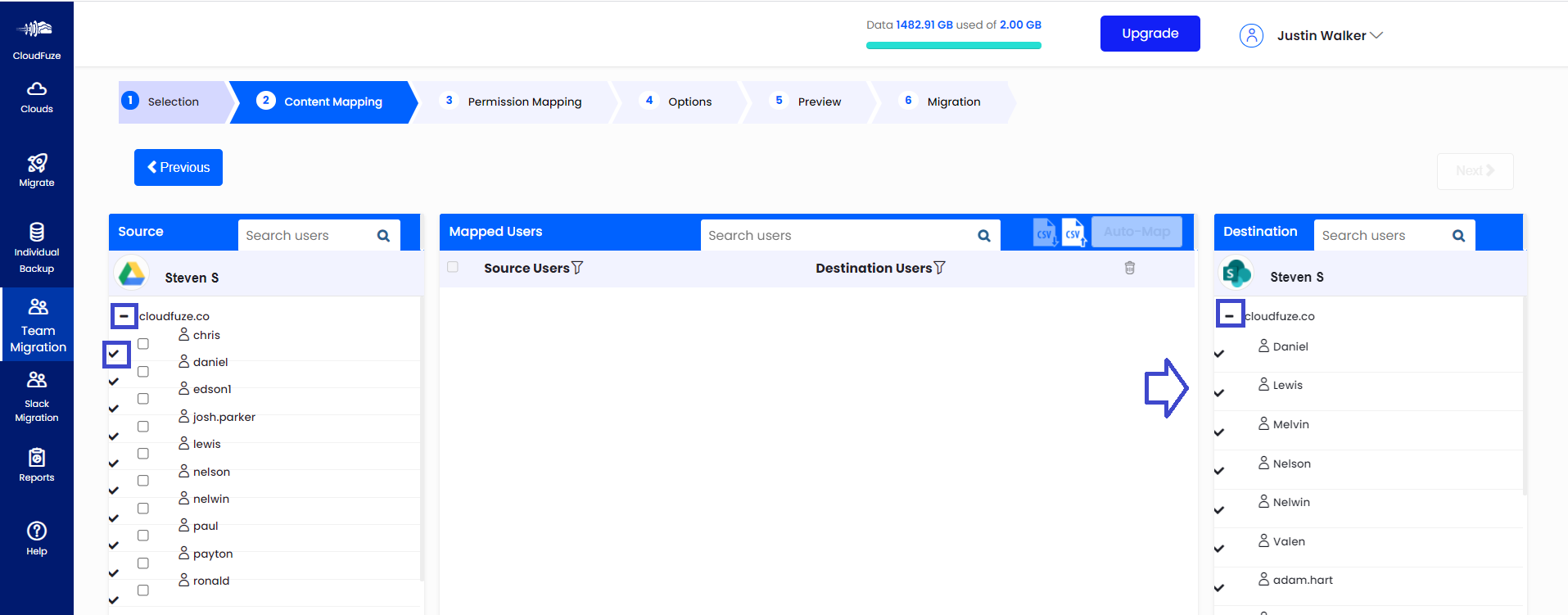
Task: Go to the Permission Mapping step
Action: click(x=524, y=102)
